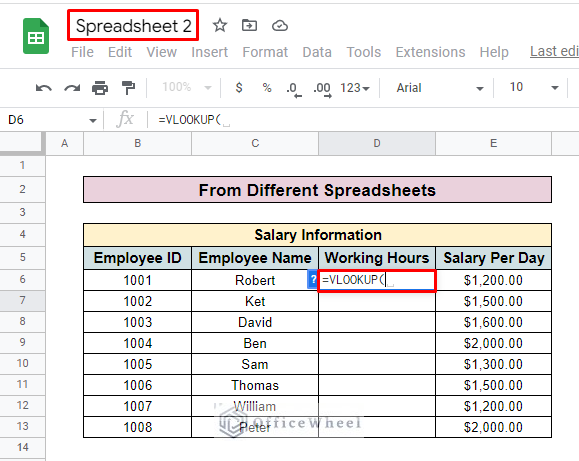
Task: Format as currency with dollar sign
Action: 239,88
